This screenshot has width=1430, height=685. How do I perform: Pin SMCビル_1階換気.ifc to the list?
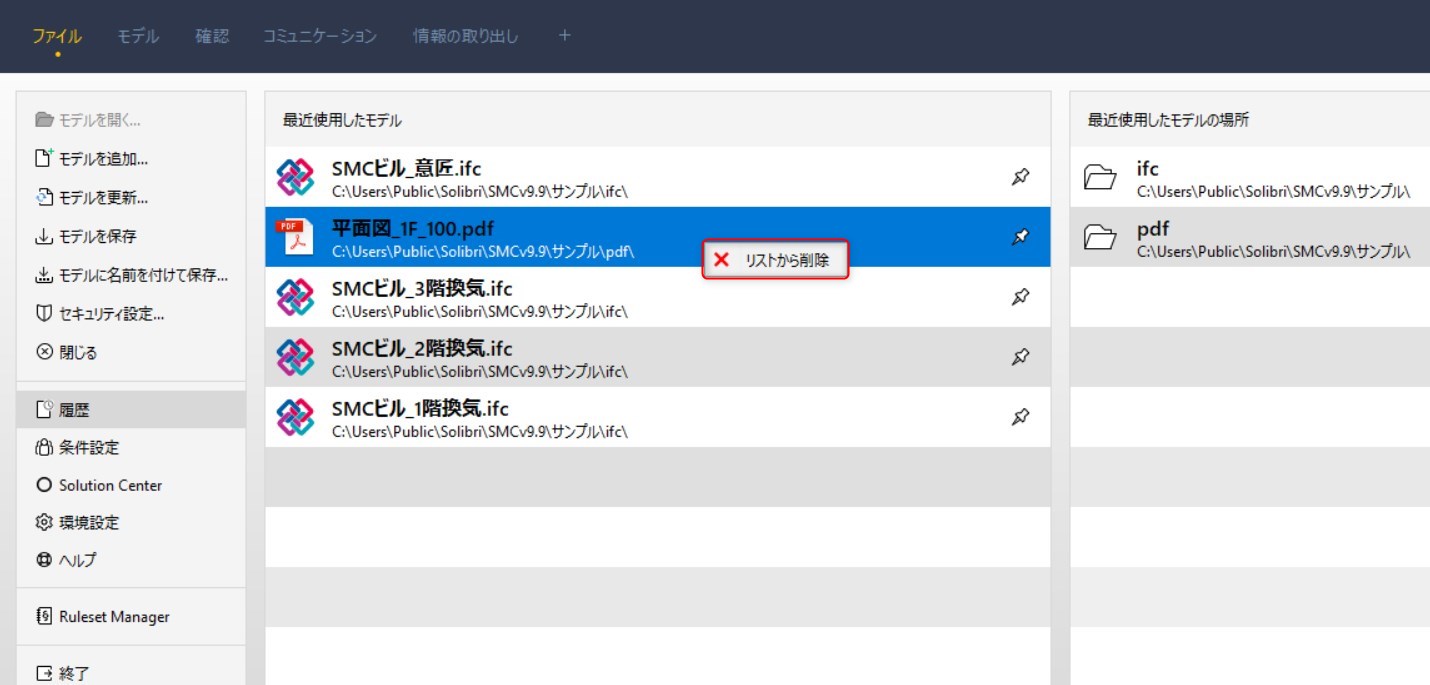pos(1020,417)
